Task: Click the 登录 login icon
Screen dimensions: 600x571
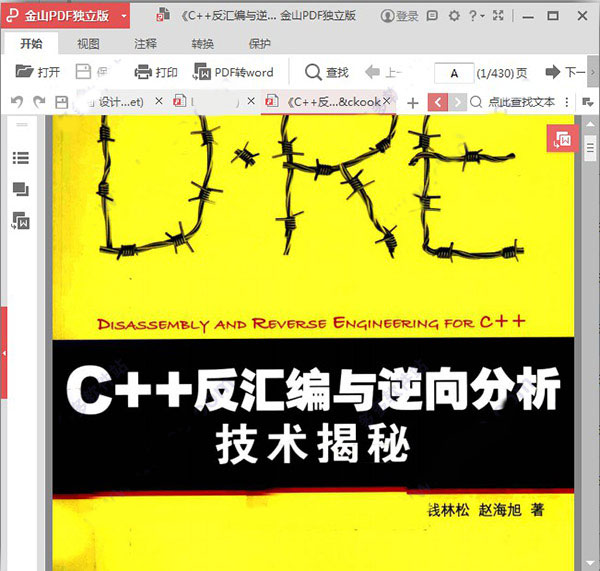Action: 399,16
